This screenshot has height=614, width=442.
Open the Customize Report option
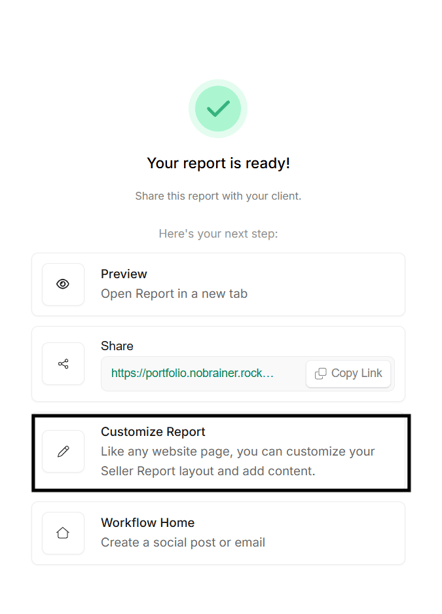[x=221, y=453]
